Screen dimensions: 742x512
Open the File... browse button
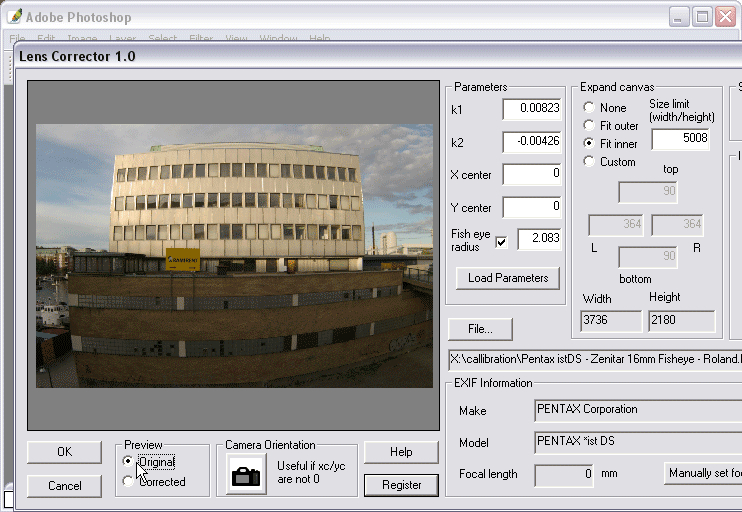(x=480, y=329)
